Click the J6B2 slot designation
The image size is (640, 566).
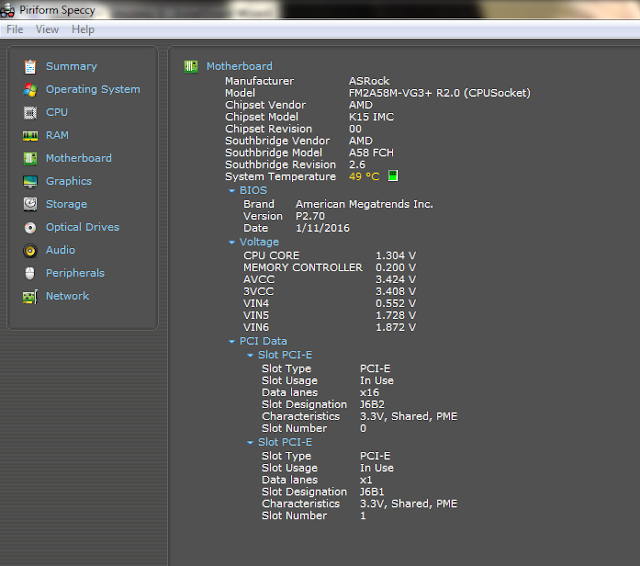coord(372,404)
